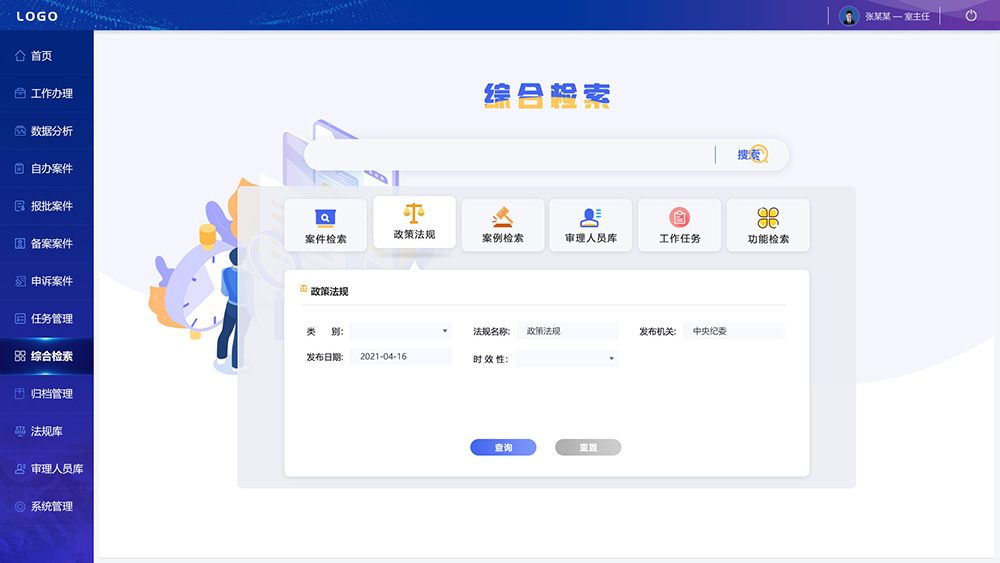This screenshot has height=563, width=1000.
Task: Click the archive icon beside 归档管理
Action: click(20, 393)
